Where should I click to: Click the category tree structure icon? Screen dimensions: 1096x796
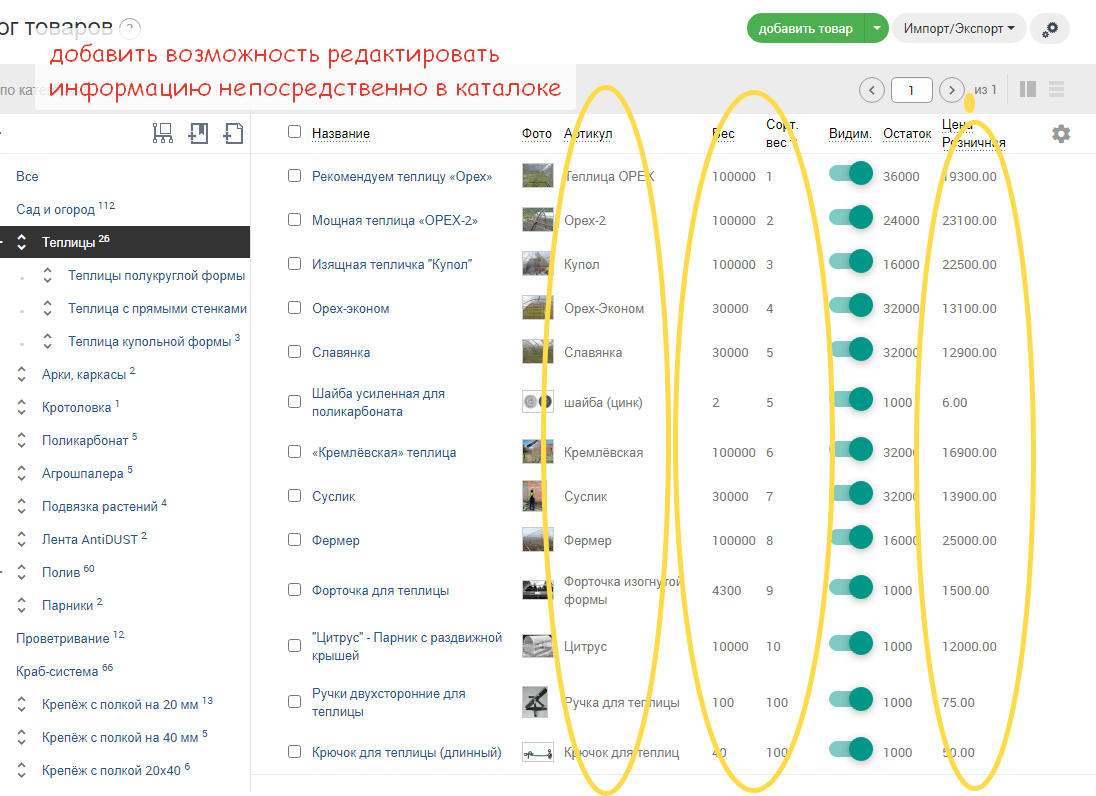tap(163, 133)
